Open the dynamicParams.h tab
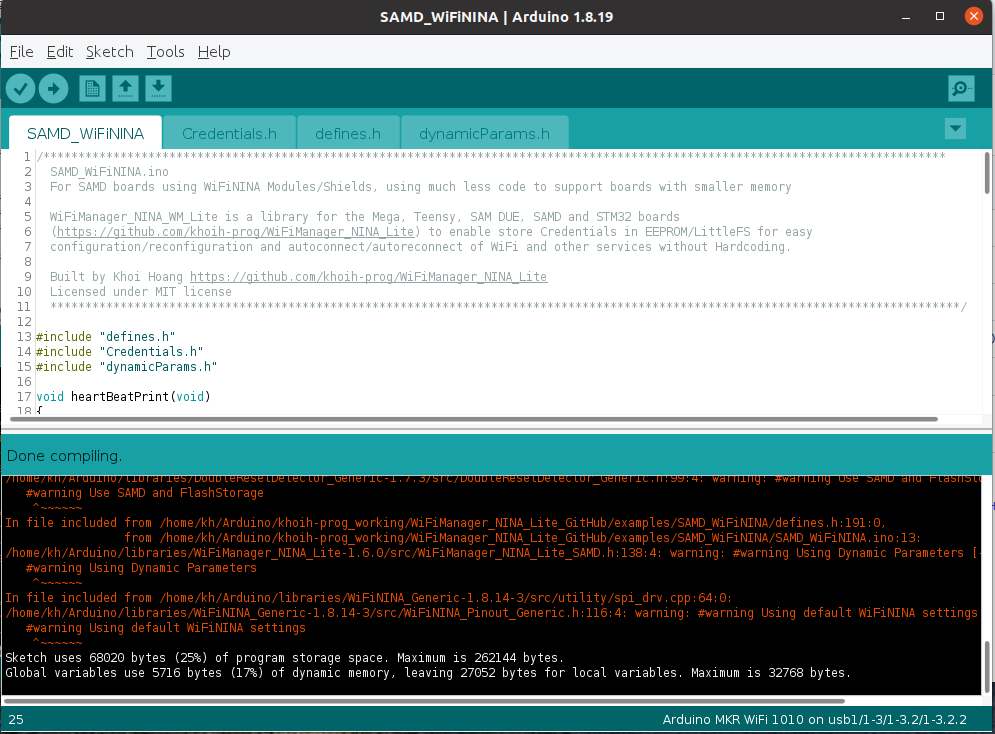This screenshot has height=734, width=995. 484,133
